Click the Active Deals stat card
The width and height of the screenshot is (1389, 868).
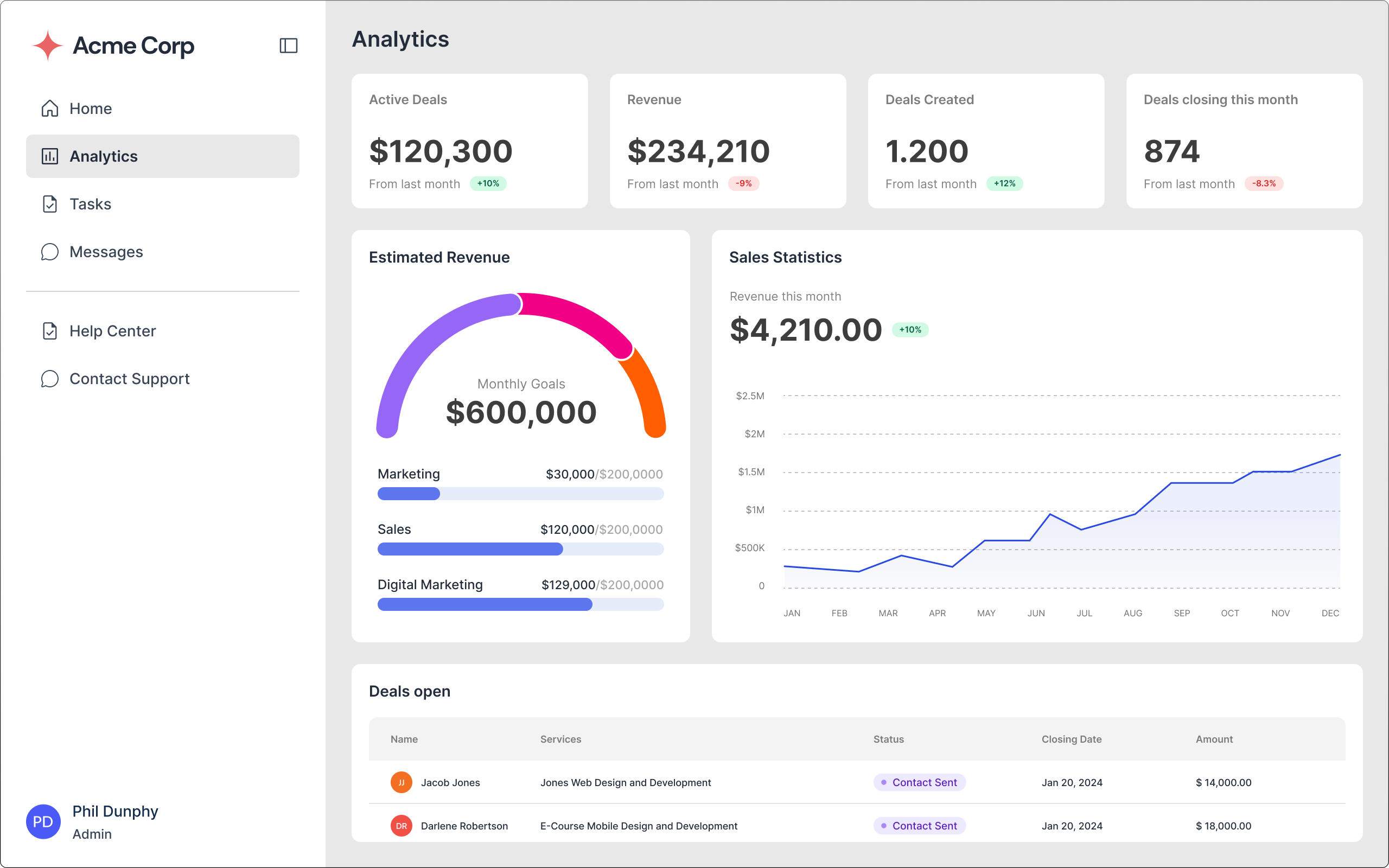click(x=469, y=141)
